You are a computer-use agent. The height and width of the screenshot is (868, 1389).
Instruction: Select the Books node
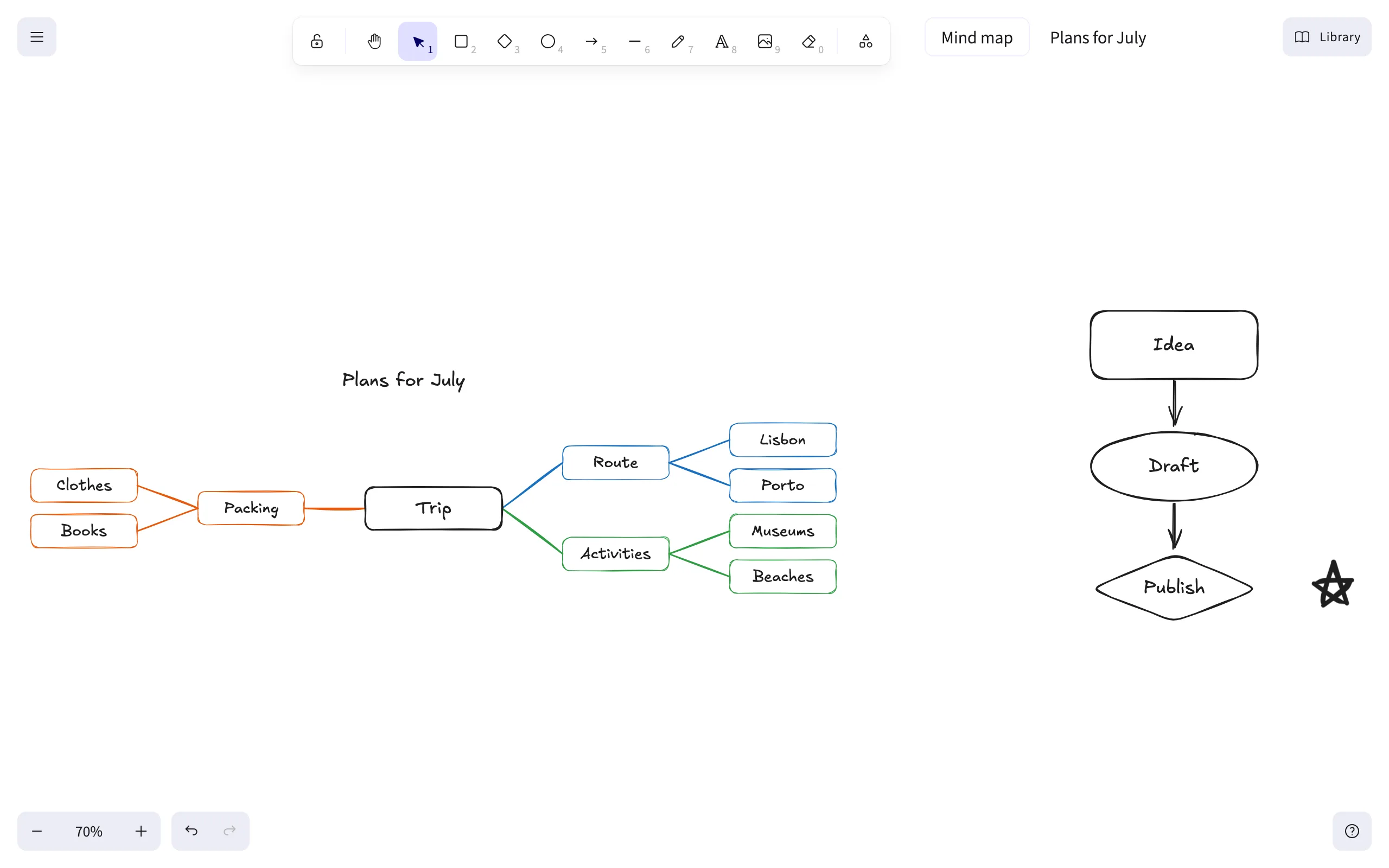(x=85, y=531)
